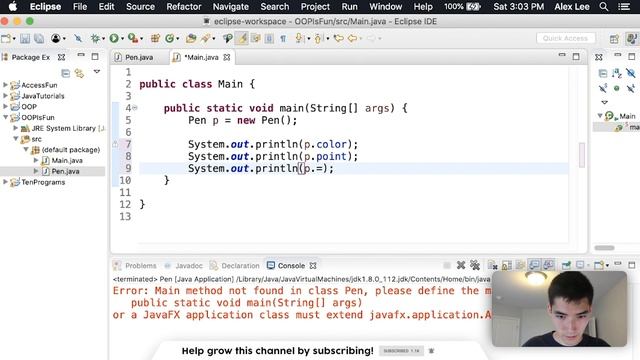Toggle Mark Occurrences highlighter icon
640x360 pixels.
[x=242, y=38]
